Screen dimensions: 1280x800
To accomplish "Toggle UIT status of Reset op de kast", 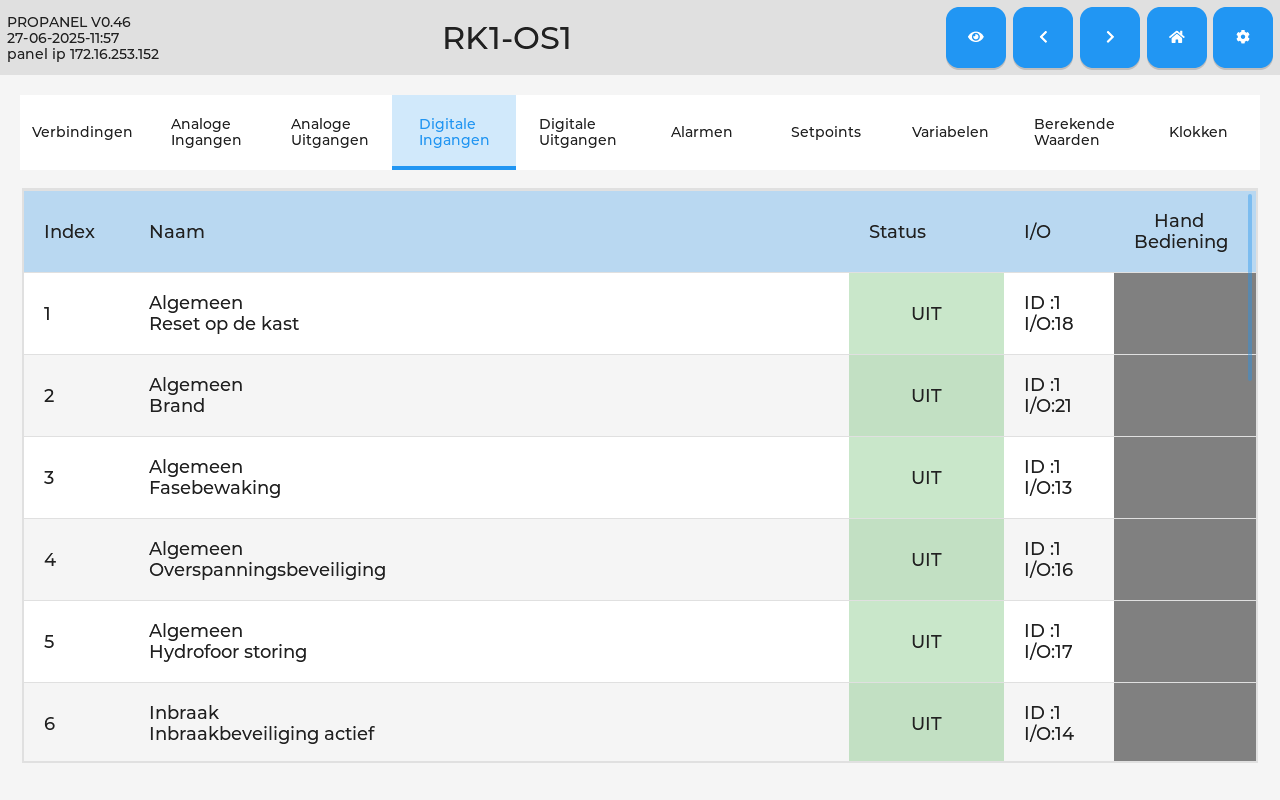I will (x=926, y=313).
